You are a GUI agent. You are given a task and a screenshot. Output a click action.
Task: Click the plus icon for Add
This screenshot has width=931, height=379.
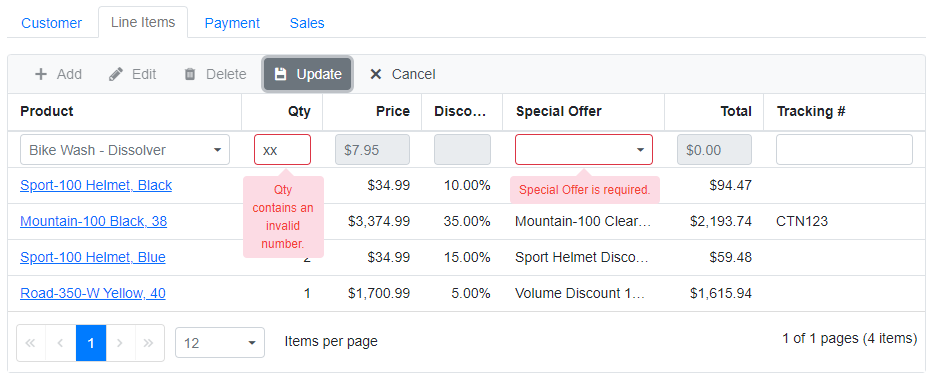click(40, 74)
